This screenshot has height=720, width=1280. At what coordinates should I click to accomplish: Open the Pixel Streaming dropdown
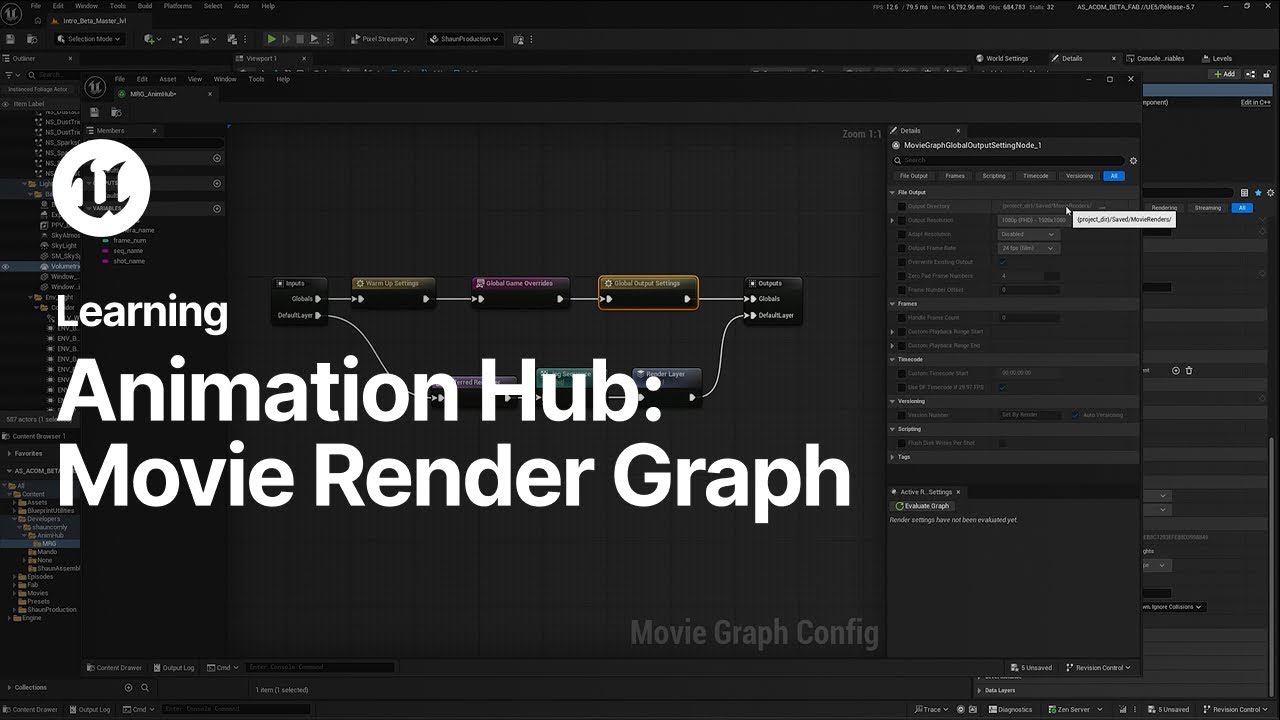tap(381, 39)
